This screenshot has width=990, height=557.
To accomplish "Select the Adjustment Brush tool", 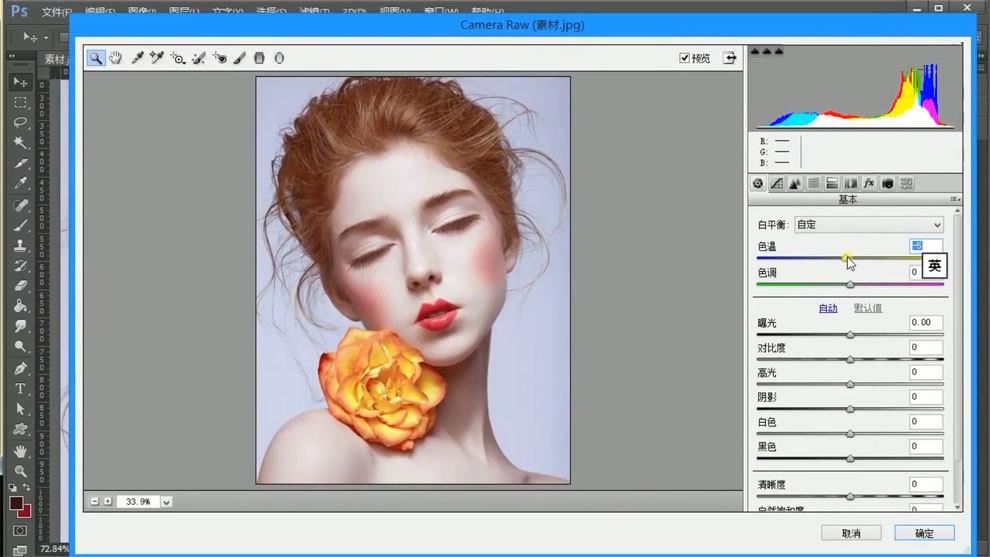I will 240,58.
